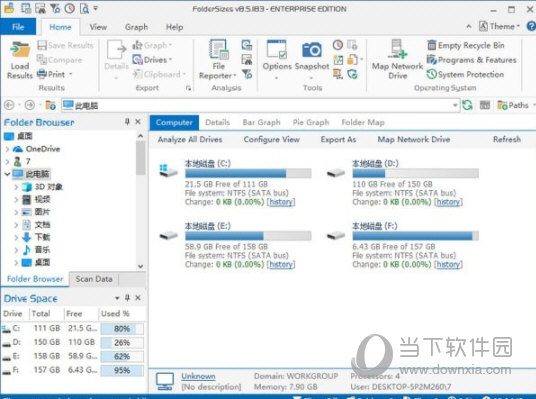
Task: Click the Print button icon
Action: point(41,74)
